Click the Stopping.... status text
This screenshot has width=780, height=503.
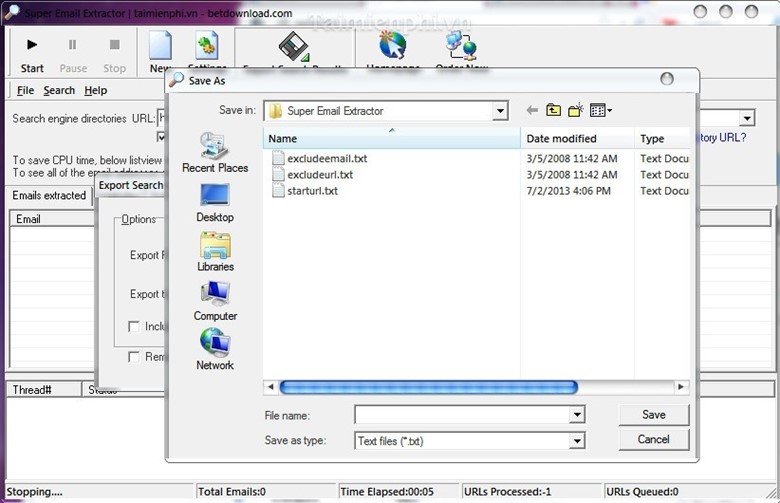tap(34, 492)
